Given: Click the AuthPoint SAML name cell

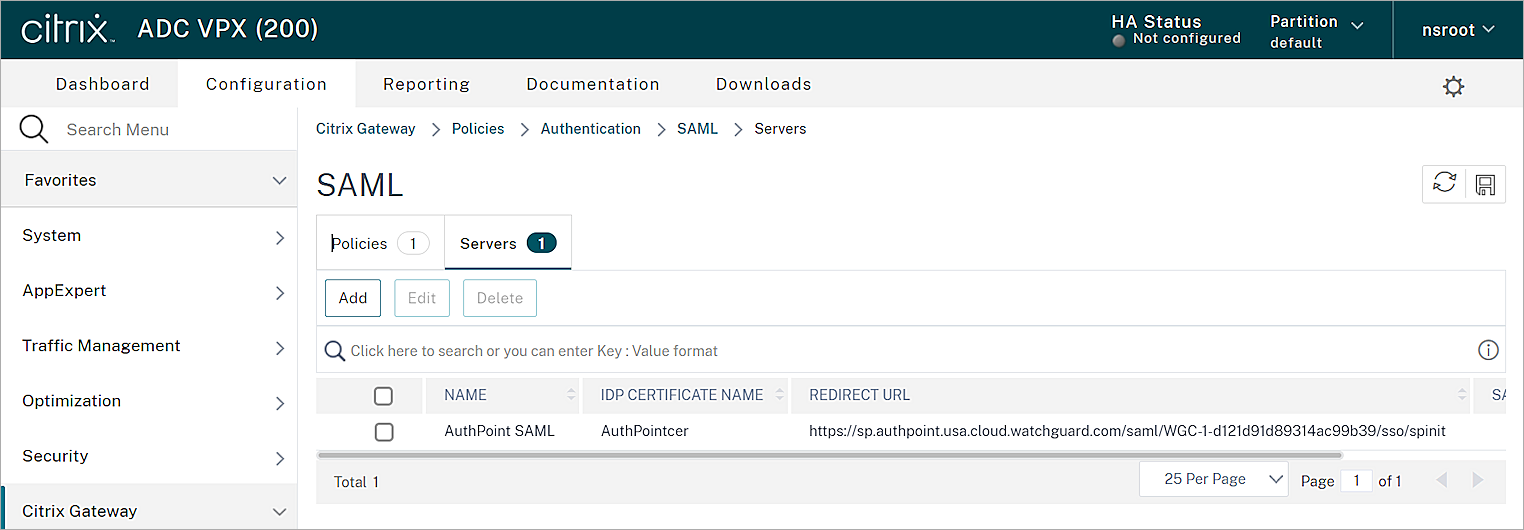Looking at the screenshot, I should (499, 431).
